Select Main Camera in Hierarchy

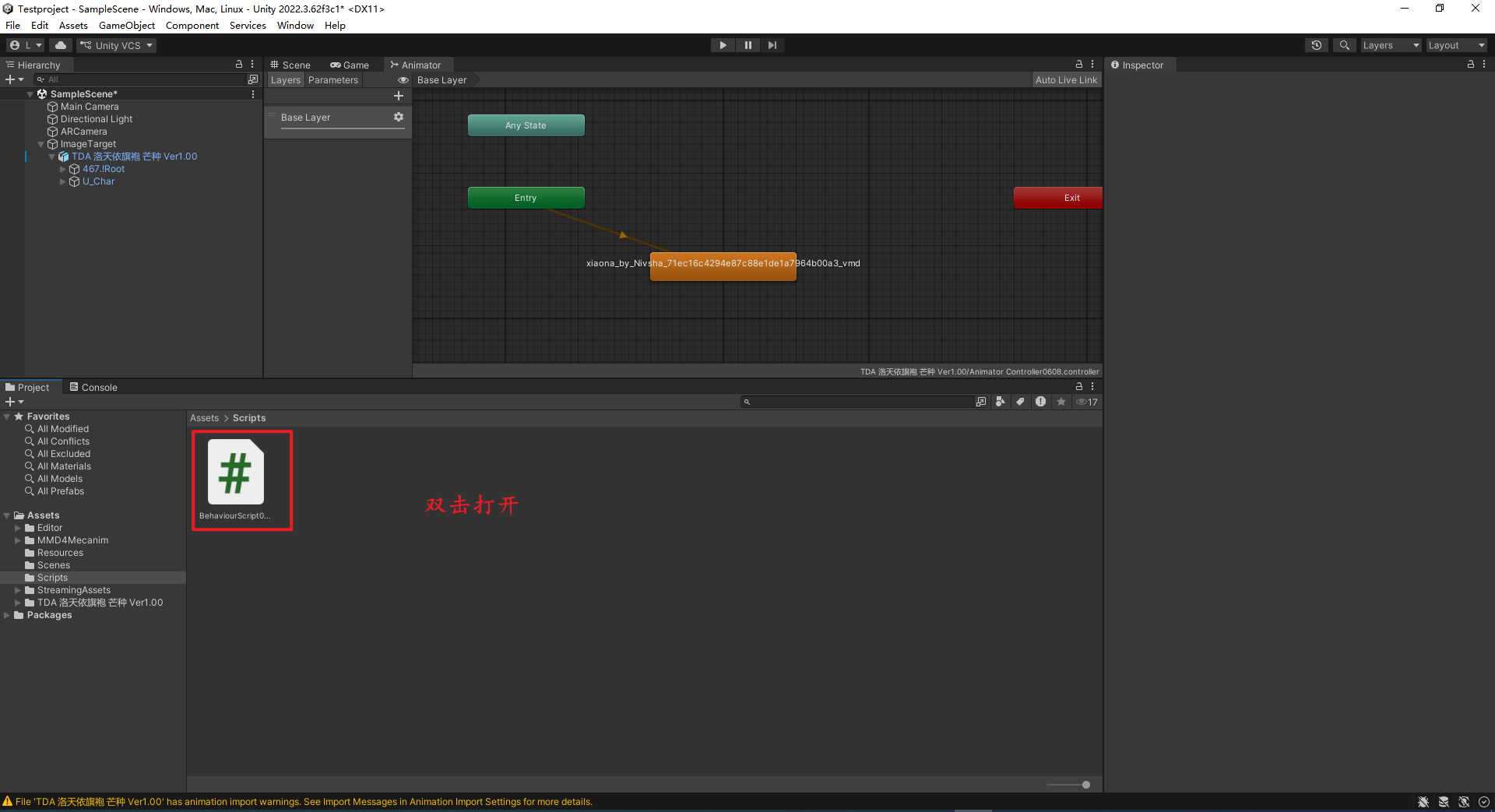pos(90,107)
